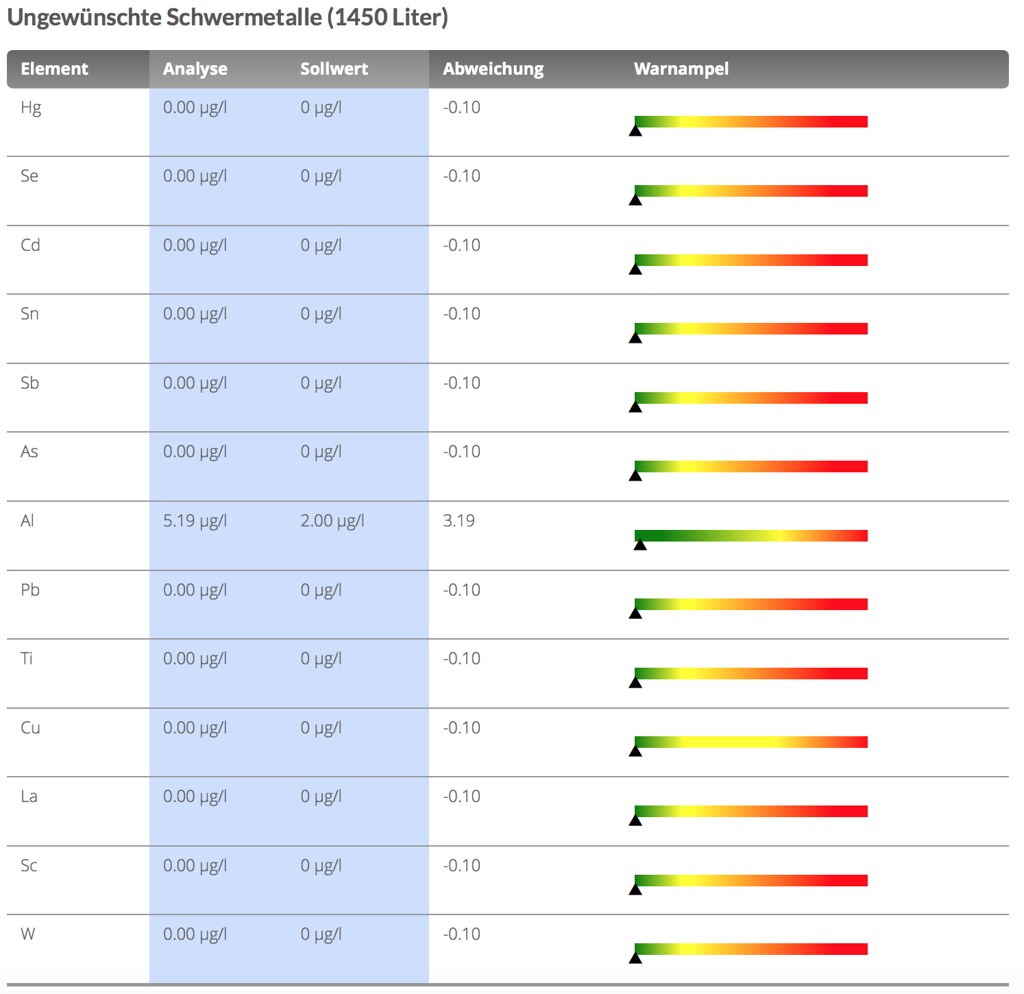Click the black marker triangle in As row

coord(635,475)
